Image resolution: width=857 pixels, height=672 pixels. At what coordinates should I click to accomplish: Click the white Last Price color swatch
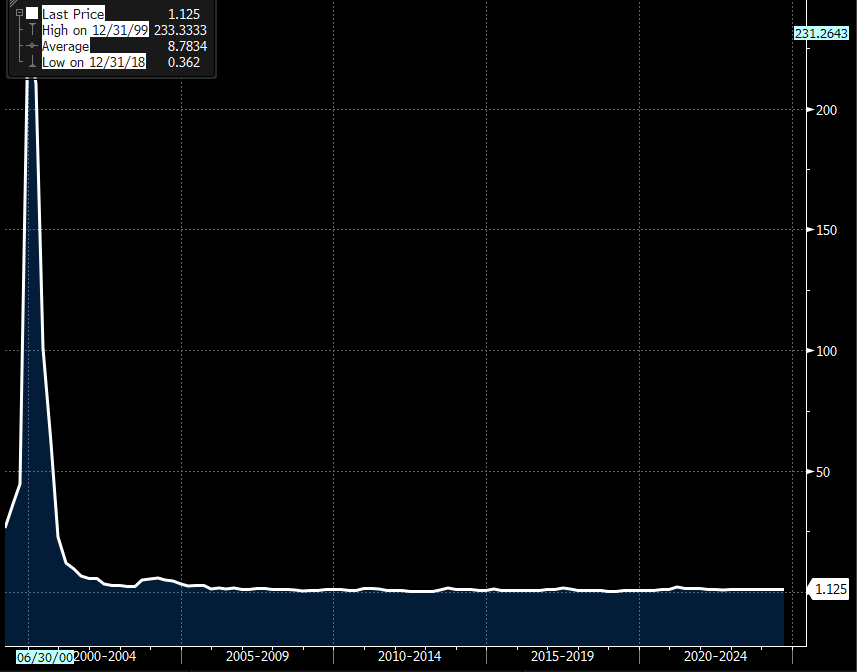32,13
